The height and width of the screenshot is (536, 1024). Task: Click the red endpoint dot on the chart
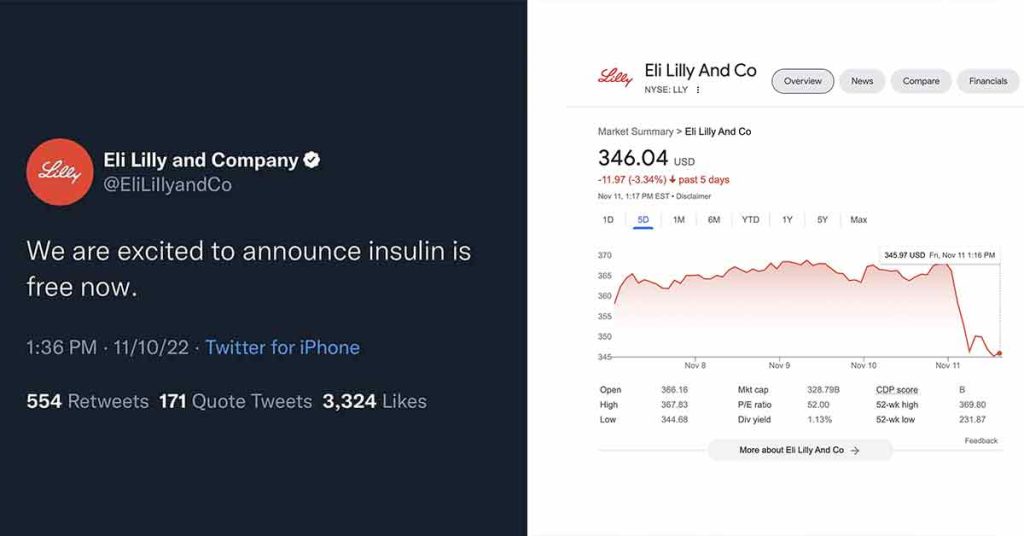(x=999, y=353)
